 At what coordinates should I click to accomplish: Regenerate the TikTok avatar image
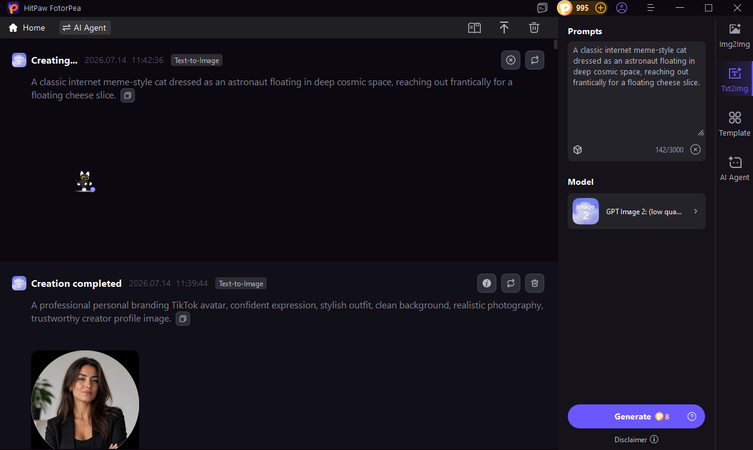point(510,283)
